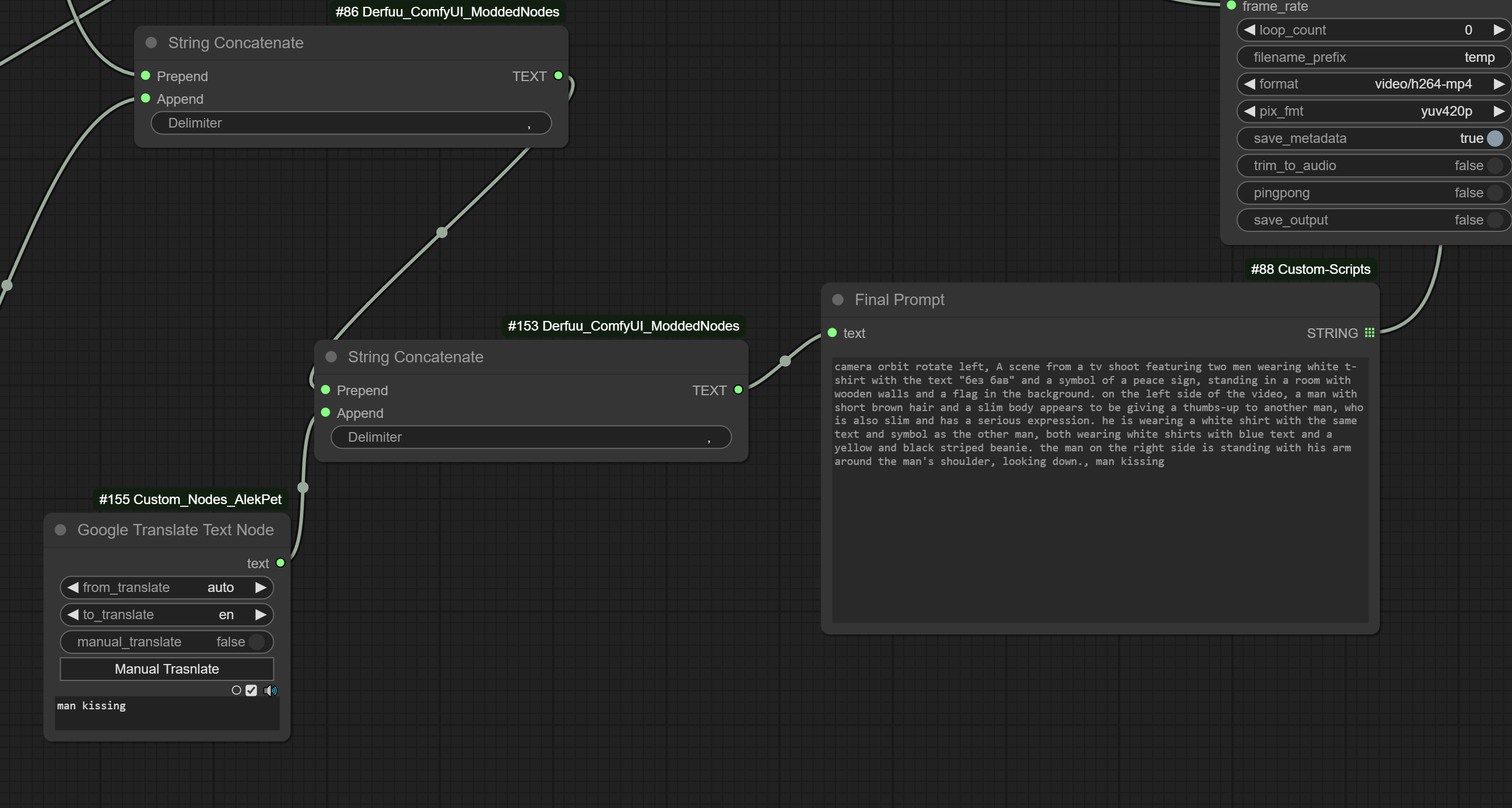Image resolution: width=1512 pixels, height=808 pixels.
Task: Click the Manual Trasnlate button
Action: 167,669
